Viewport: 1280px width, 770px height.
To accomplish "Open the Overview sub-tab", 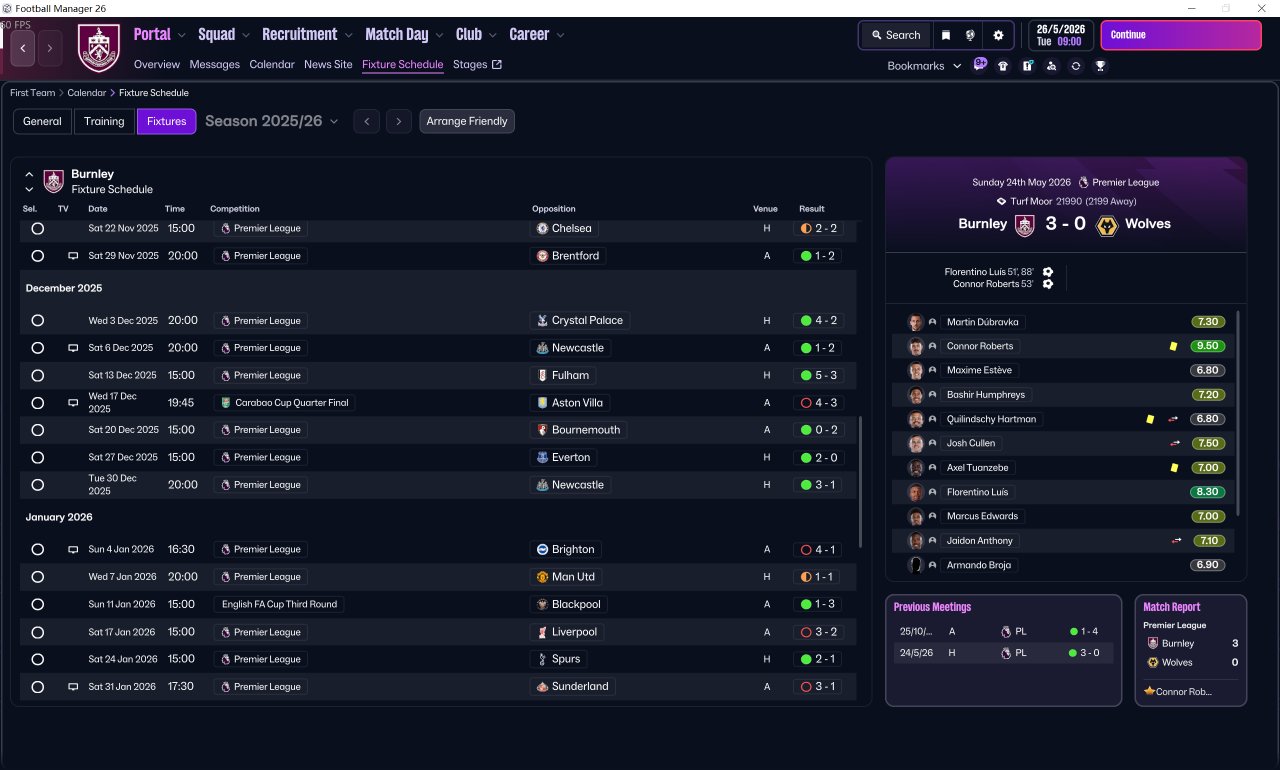I will 157,65.
